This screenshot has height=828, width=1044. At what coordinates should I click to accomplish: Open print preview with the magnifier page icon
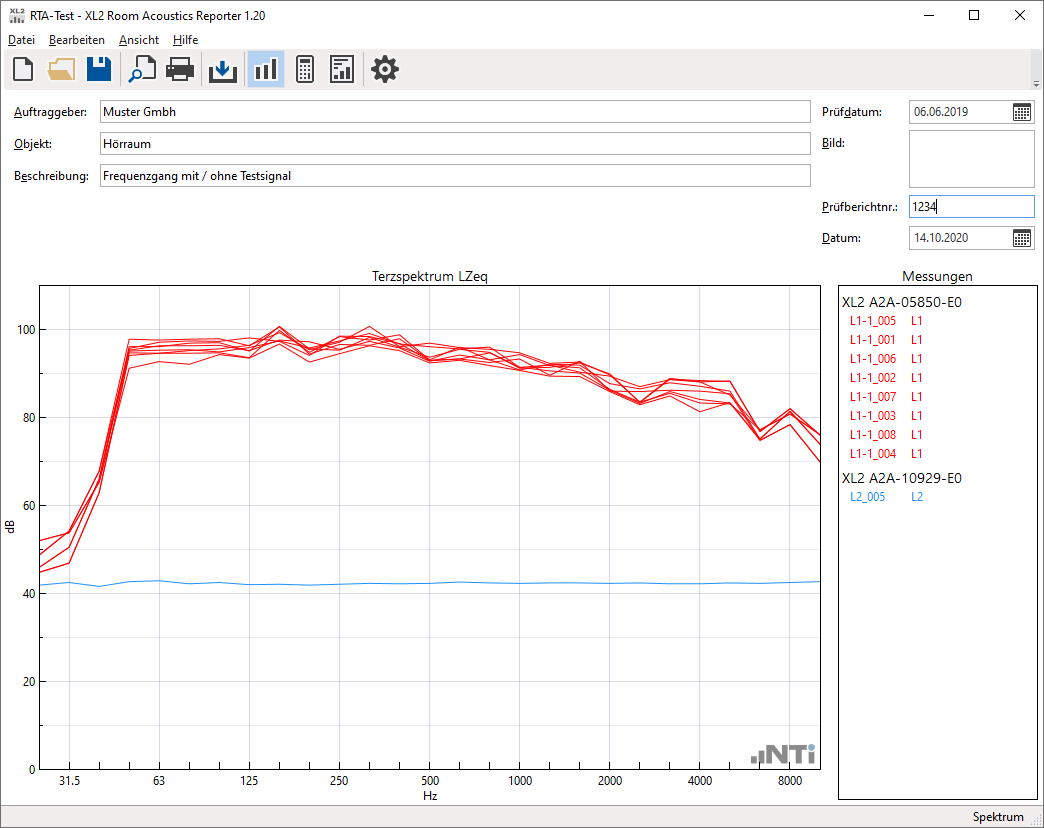tap(143, 69)
